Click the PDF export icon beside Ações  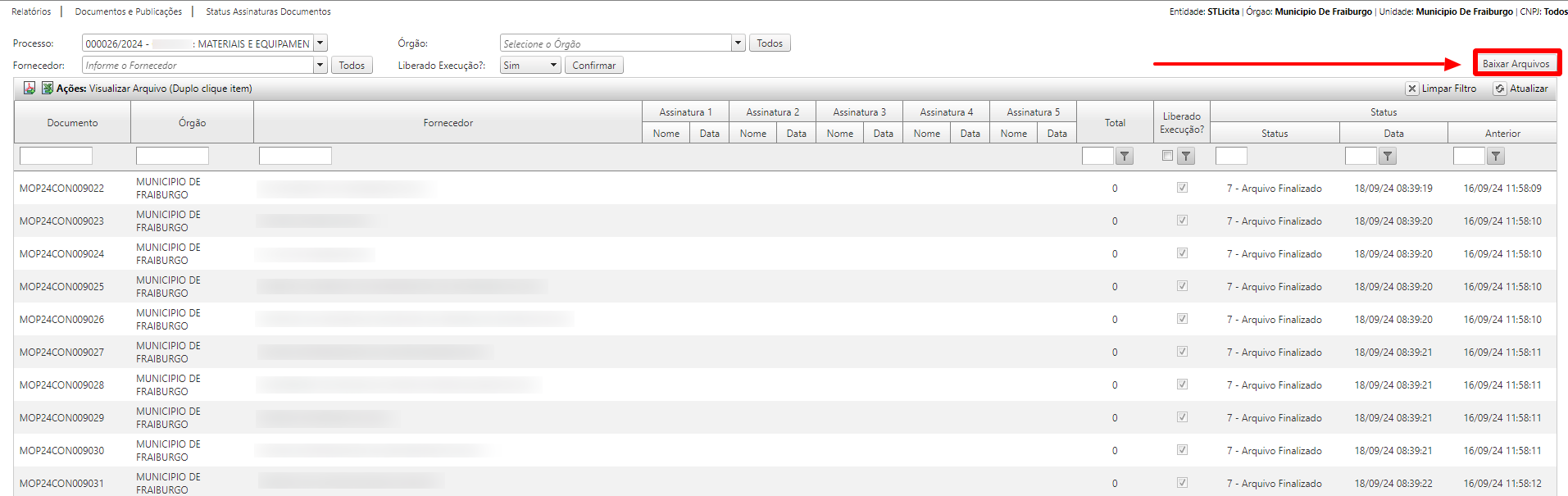(30, 89)
